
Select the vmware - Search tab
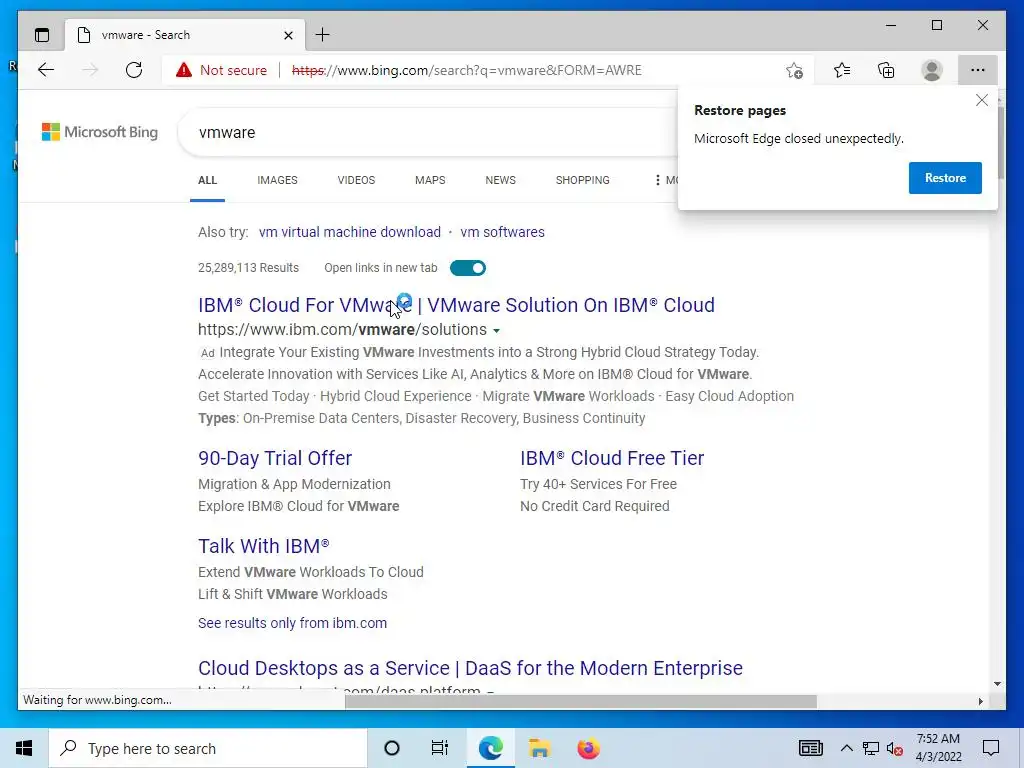[x=185, y=35]
